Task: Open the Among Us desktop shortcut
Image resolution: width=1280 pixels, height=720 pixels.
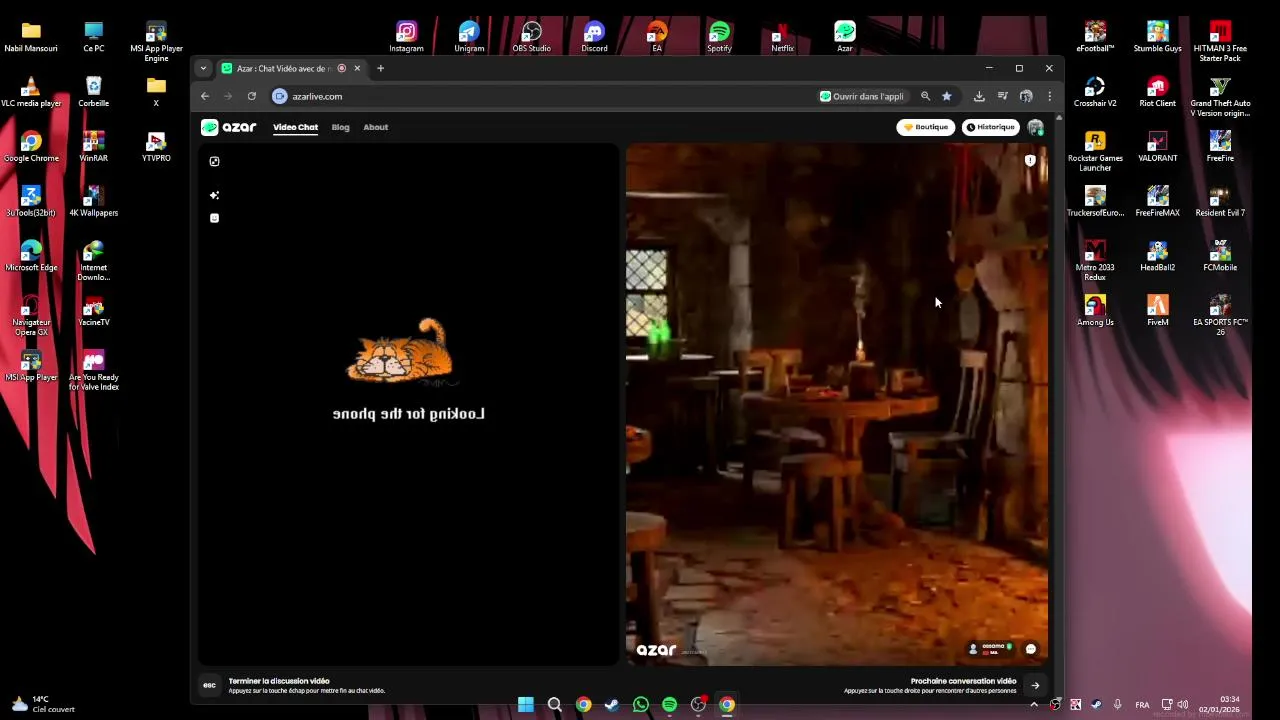Action: click(1095, 311)
